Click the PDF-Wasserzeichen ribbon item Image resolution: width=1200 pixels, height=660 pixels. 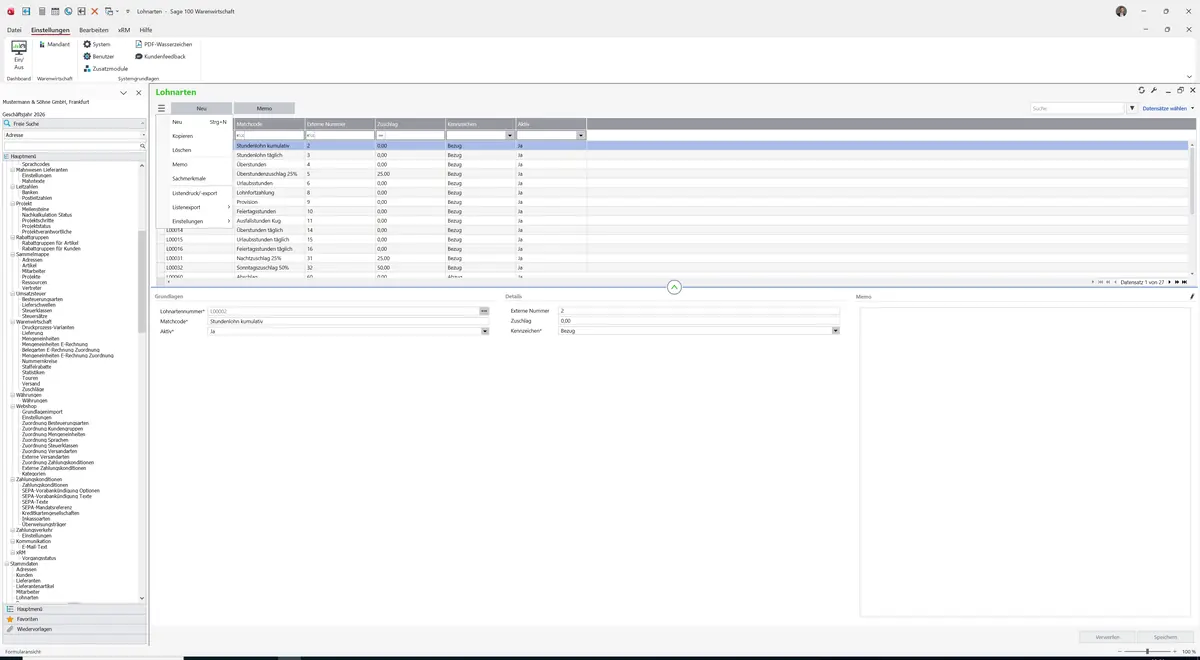(163, 44)
